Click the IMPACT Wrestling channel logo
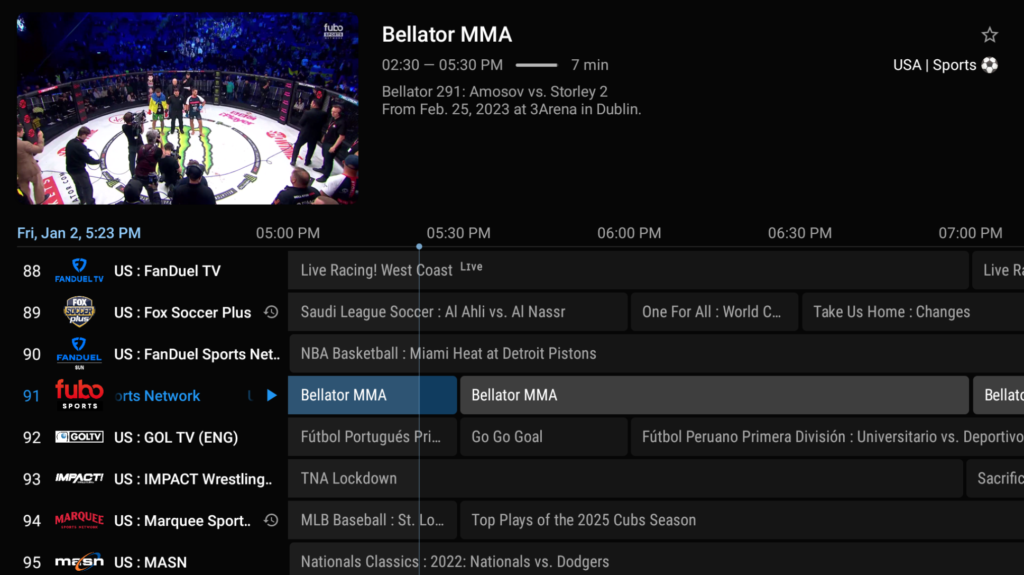Viewport: 1024px width, 575px height. [79, 479]
